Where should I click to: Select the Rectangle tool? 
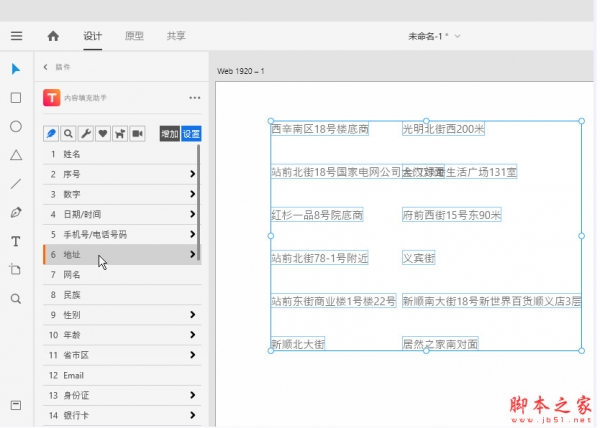[15, 98]
